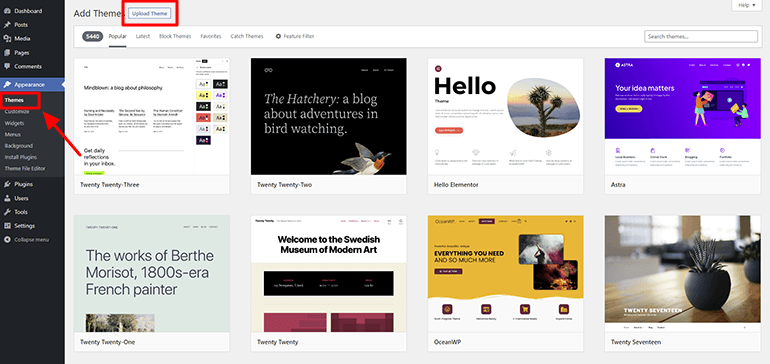770x364 pixels.
Task: Go to Settings in sidebar
Action: pyautogui.click(x=25, y=226)
